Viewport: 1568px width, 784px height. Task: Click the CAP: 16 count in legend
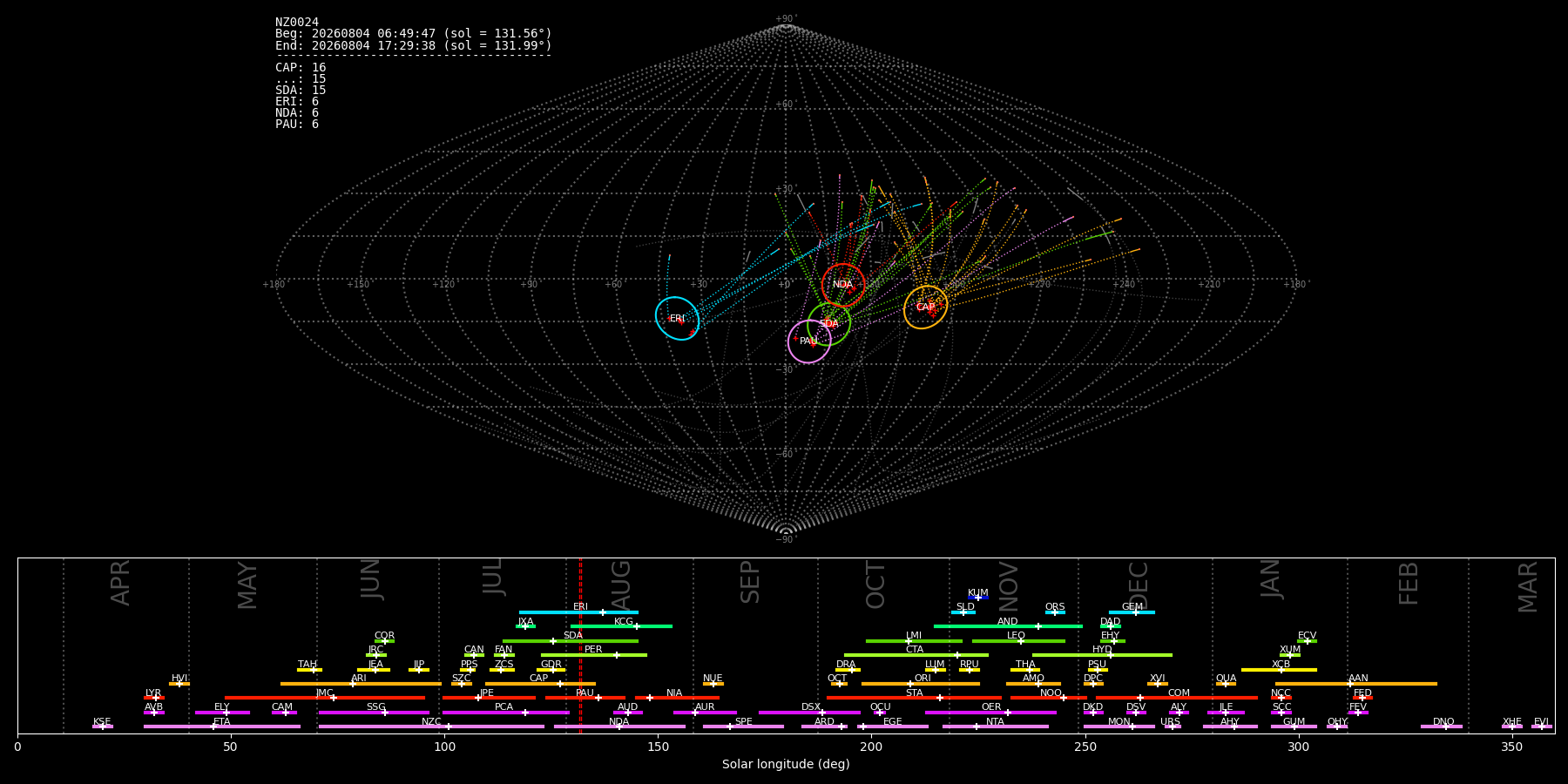301,67
